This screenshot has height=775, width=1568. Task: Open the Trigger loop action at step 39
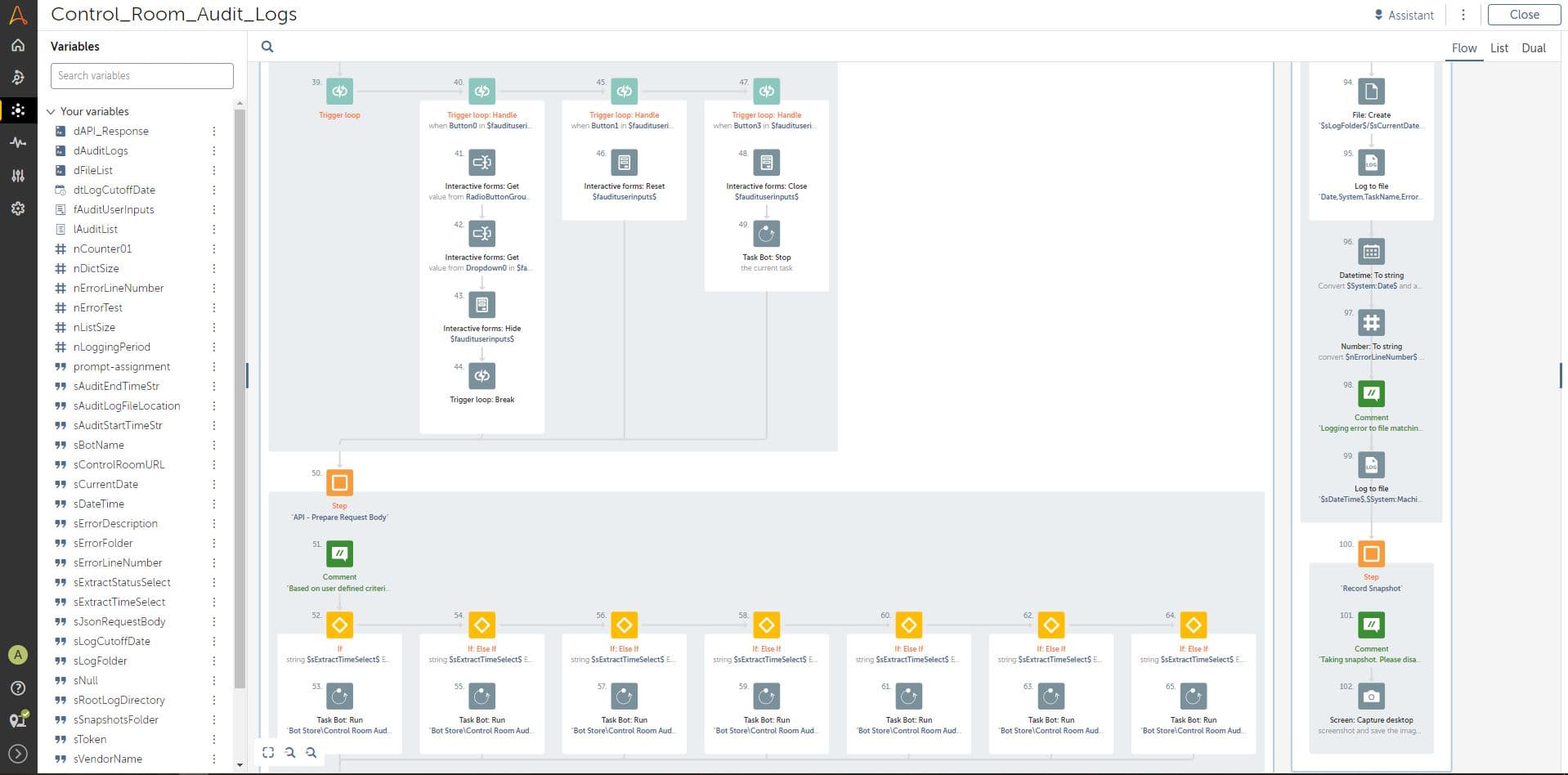(339, 92)
